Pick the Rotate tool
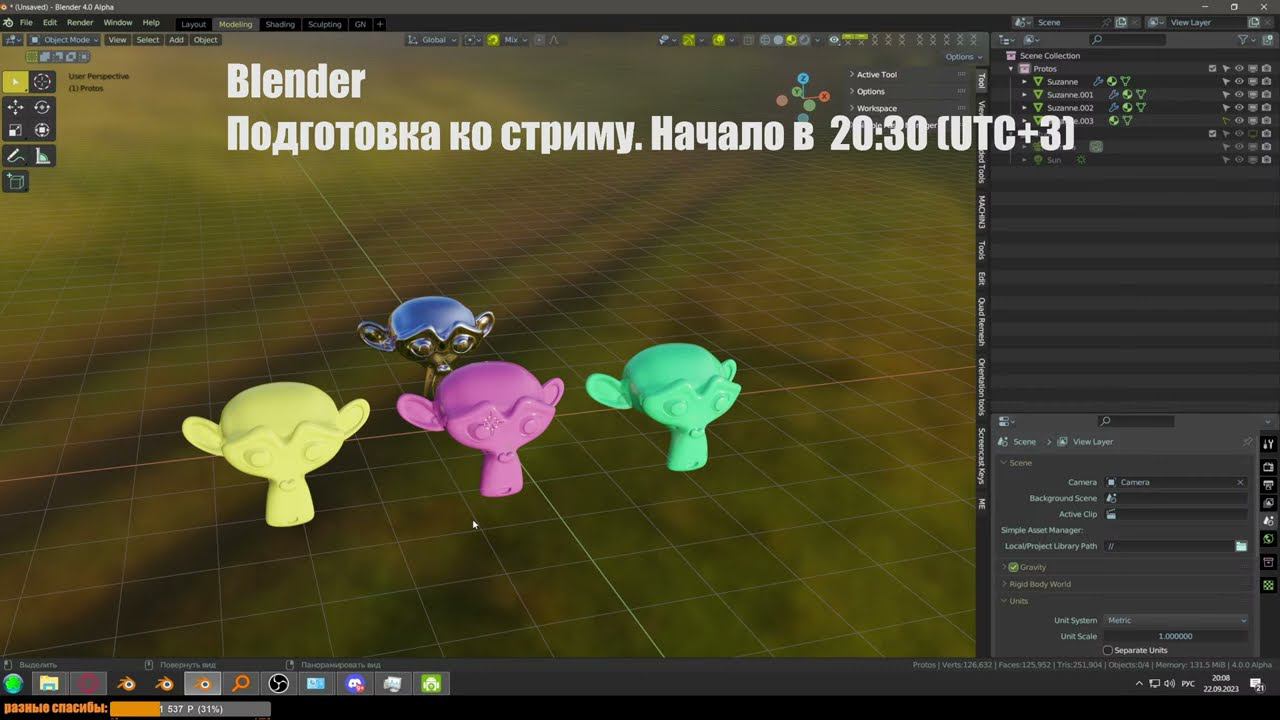This screenshot has width=1280, height=720. click(42, 107)
